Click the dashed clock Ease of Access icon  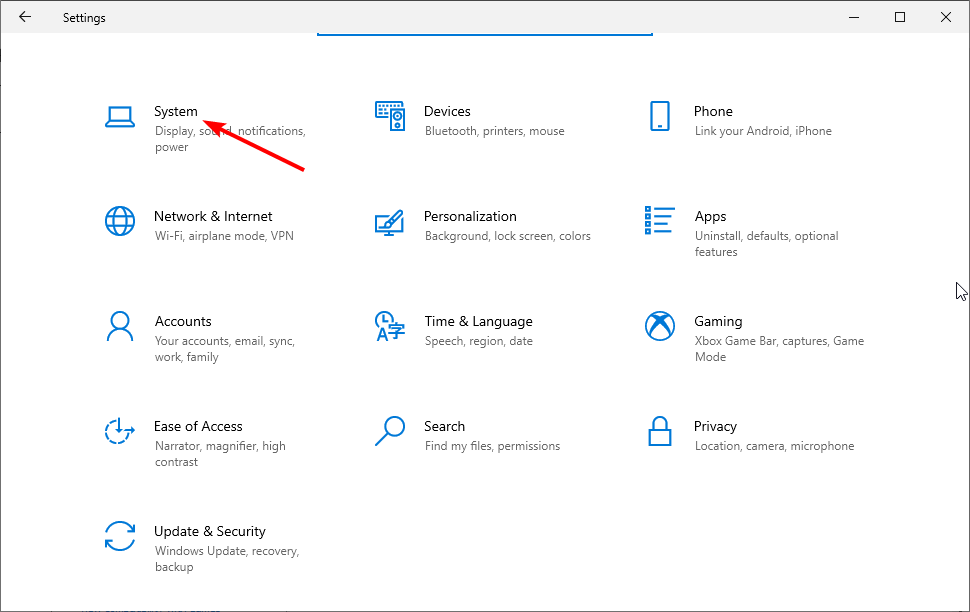(x=120, y=431)
